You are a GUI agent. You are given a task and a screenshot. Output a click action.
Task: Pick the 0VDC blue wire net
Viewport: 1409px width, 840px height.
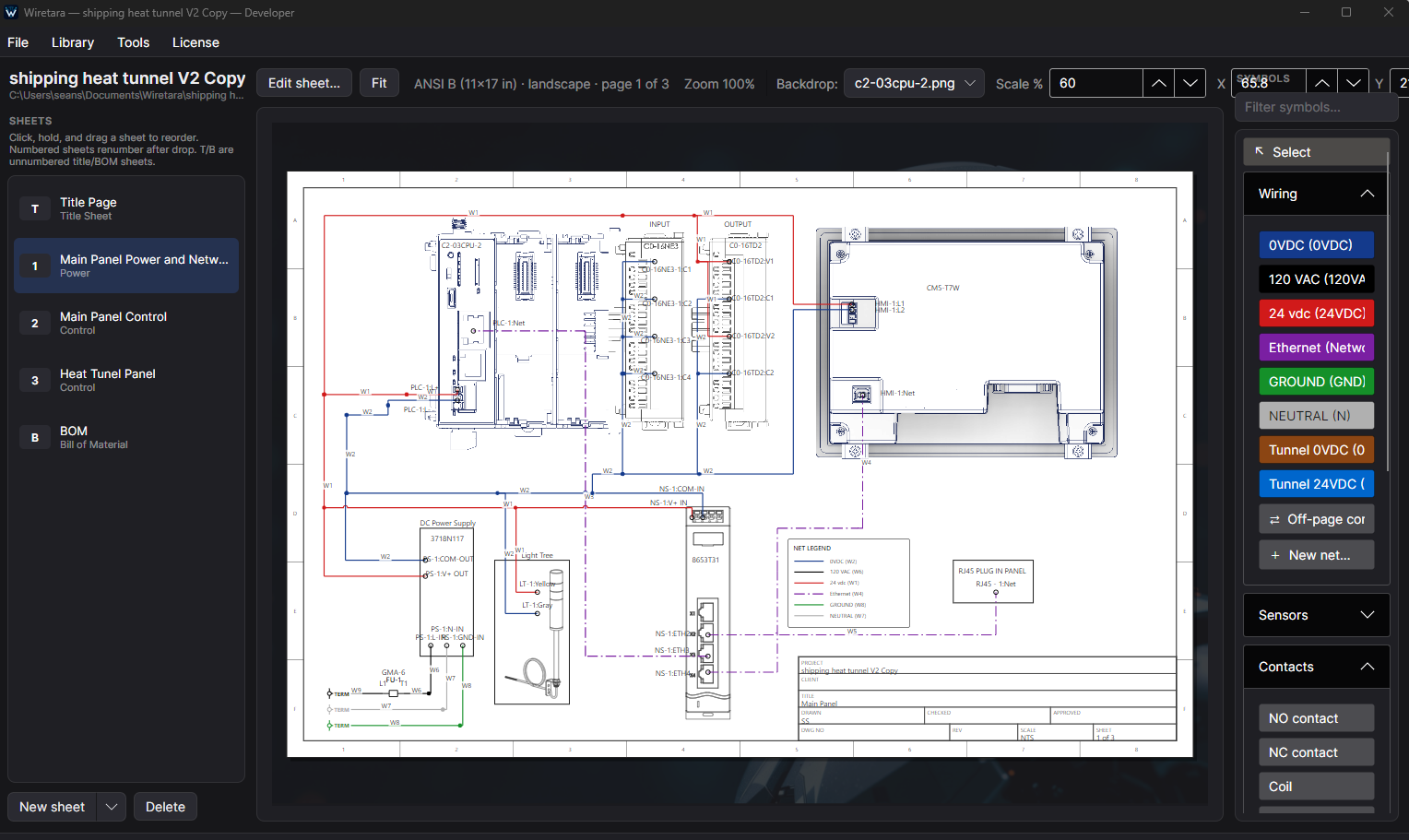click(x=1316, y=245)
